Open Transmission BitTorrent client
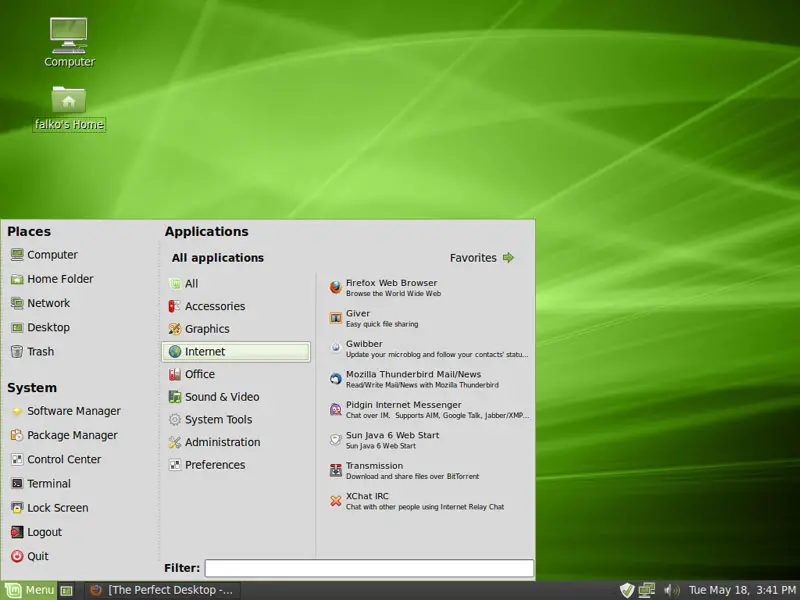Screen dimensions: 800x600 [x=404, y=470]
